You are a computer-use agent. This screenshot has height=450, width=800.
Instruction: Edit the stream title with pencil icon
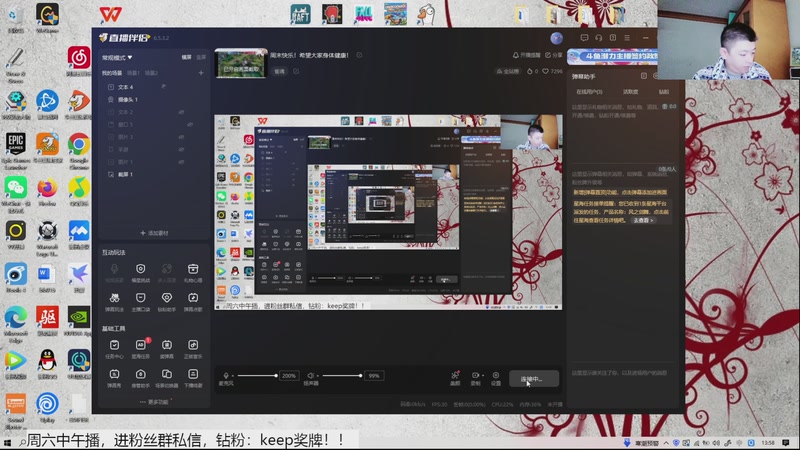359,55
